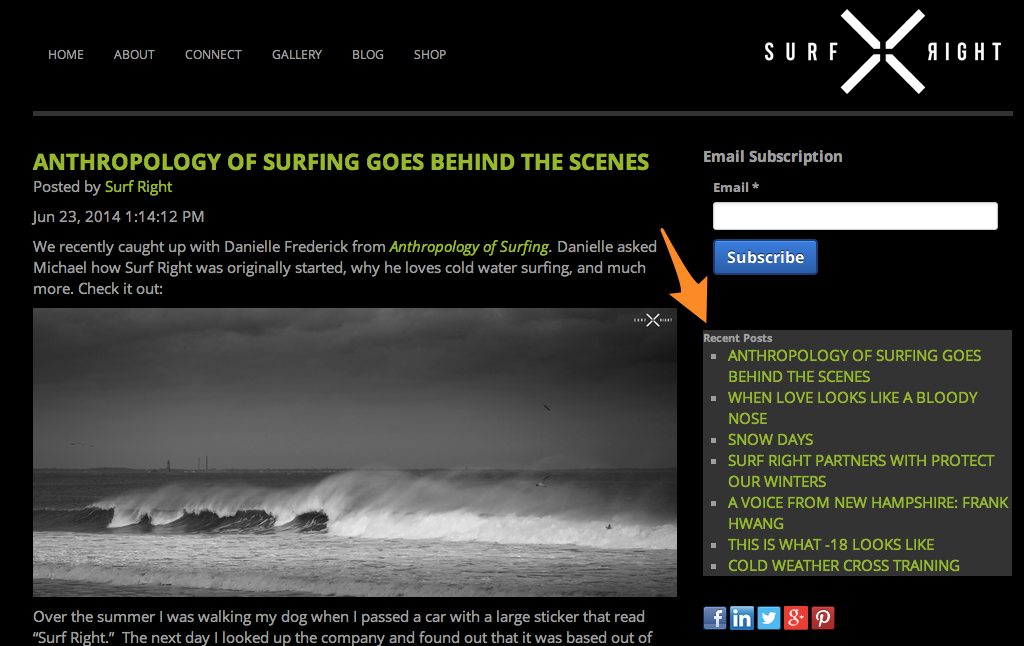Visit the SHOP page
This screenshot has height=646, width=1024.
(x=430, y=55)
